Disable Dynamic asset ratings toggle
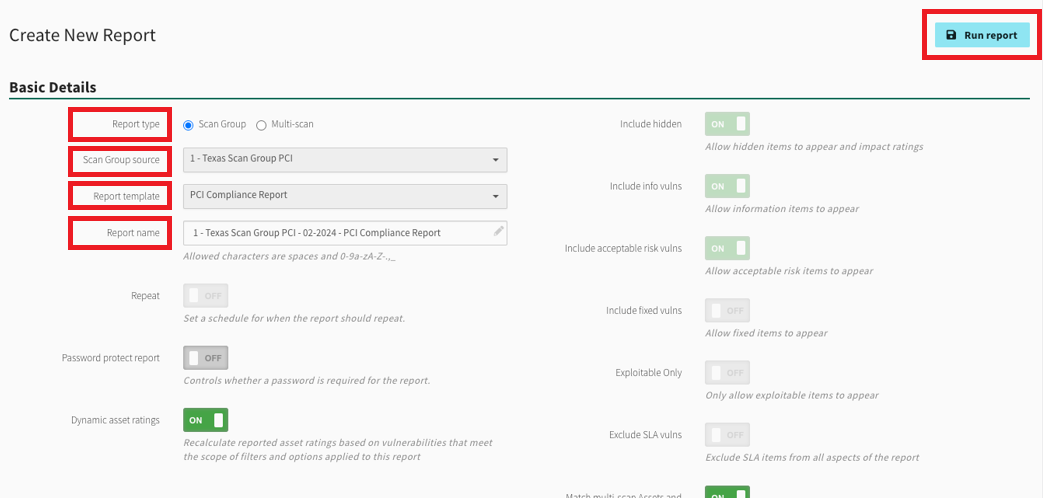1043x498 pixels. pos(205,420)
